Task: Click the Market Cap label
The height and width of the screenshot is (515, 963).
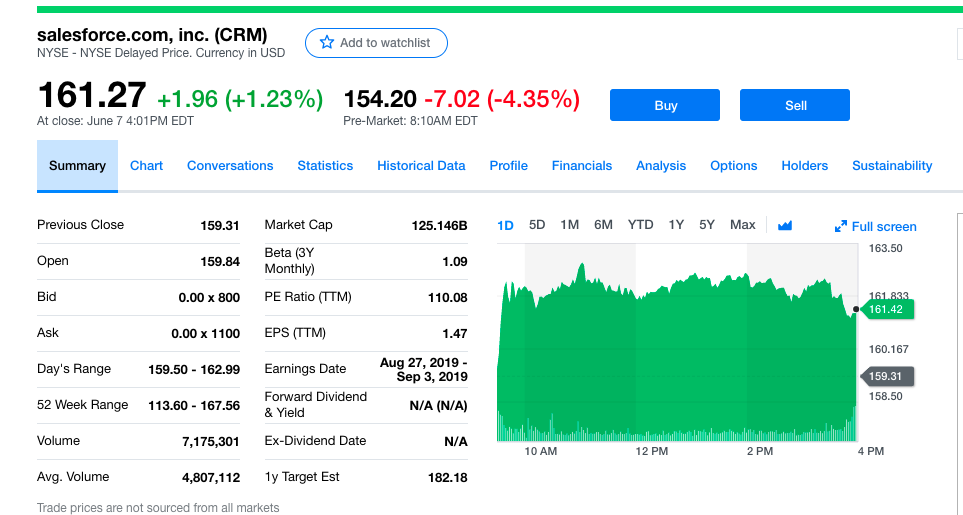Action: 298,225
